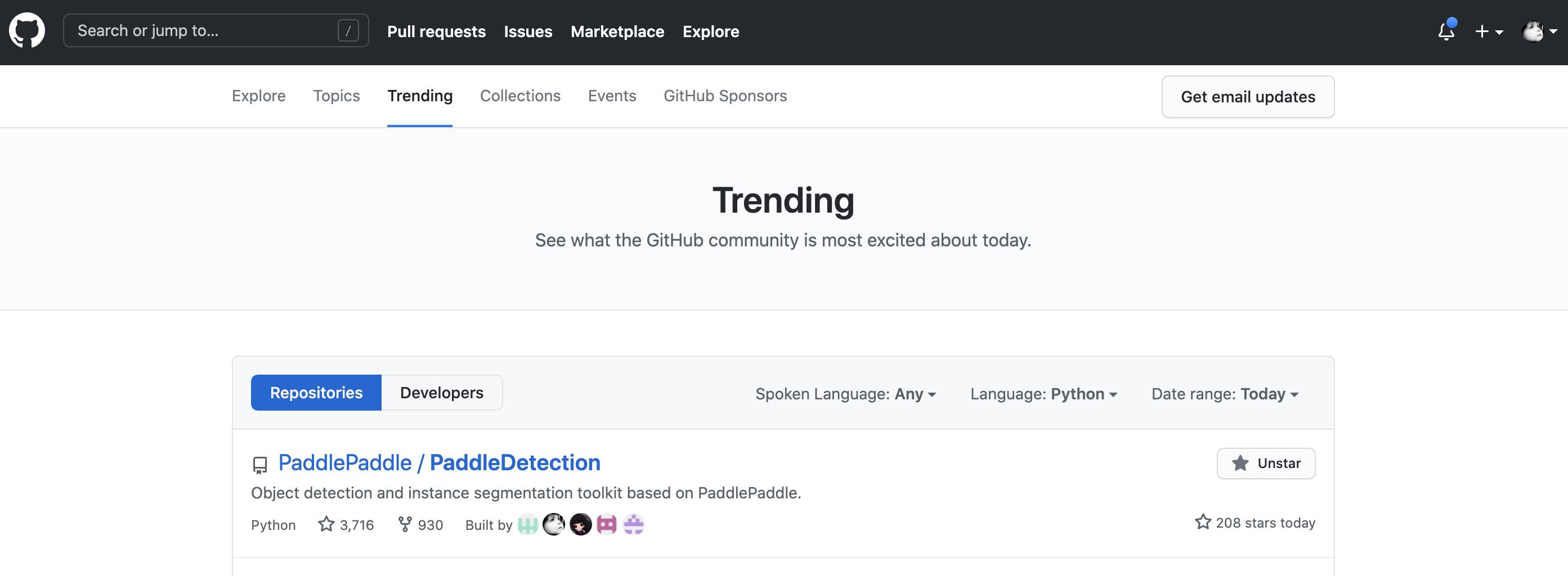Image resolution: width=1568 pixels, height=576 pixels.
Task: Click the first Built by contributor avatar
Action: [x=527, y=524]
